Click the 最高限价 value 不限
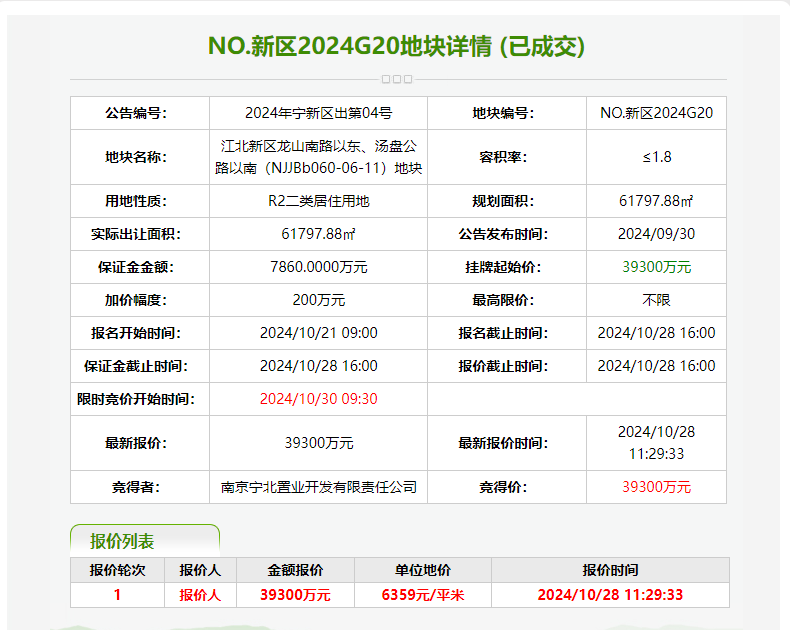 tap(656, 300)
